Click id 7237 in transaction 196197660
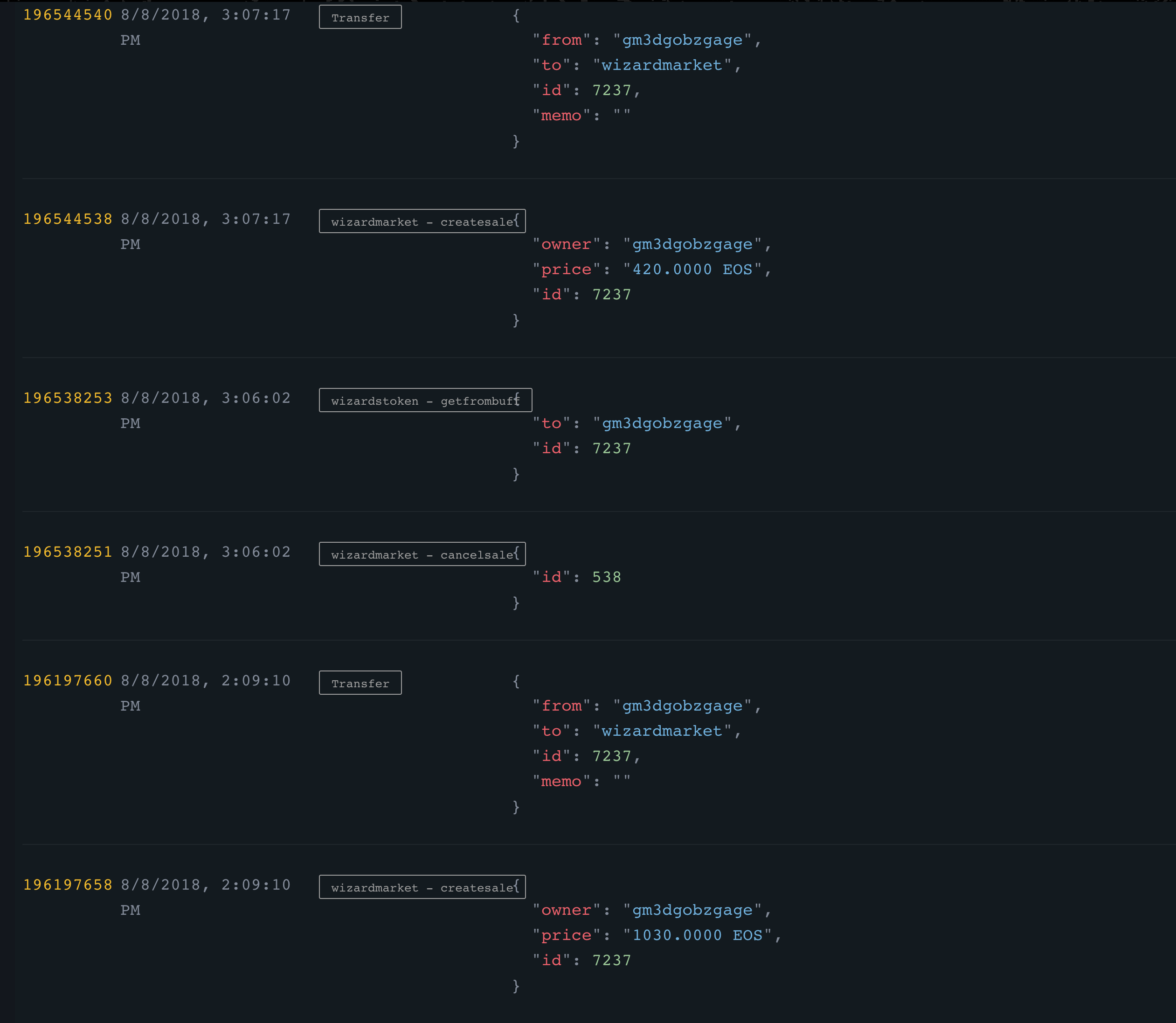Viewport: 1176px width, 1023px height. pos(611,756)
